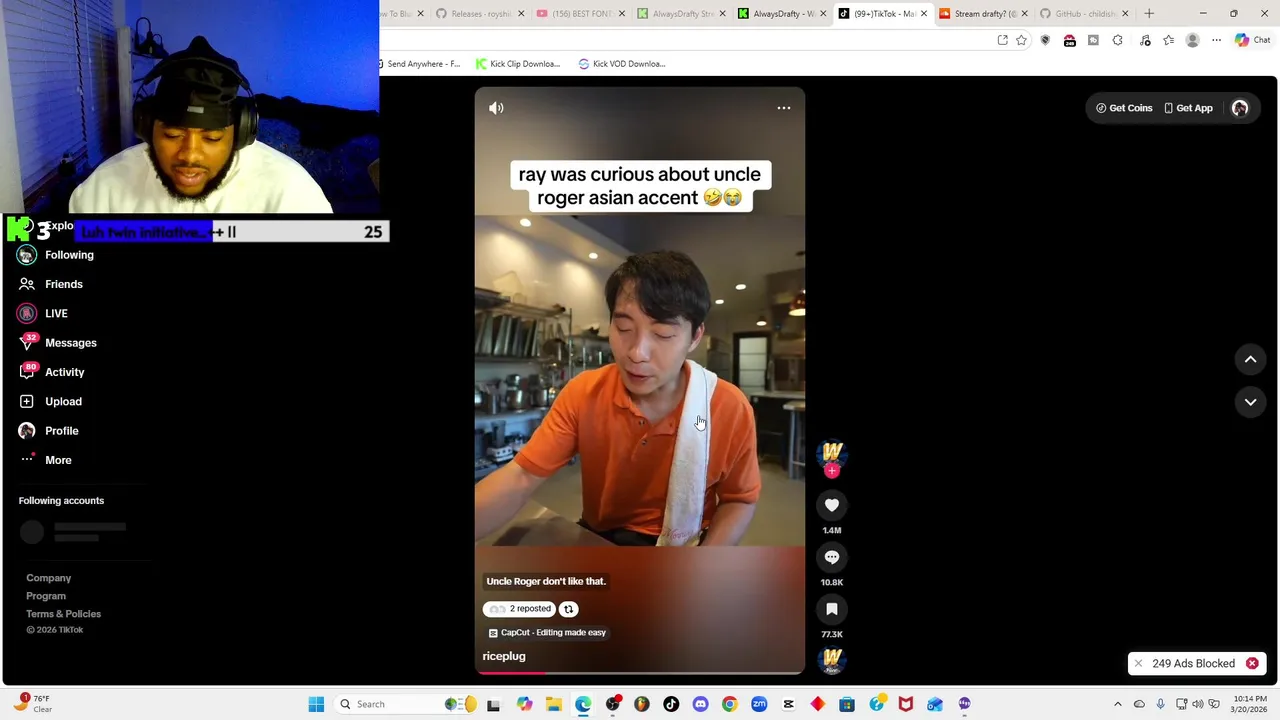Open the weather widget showing 76°F

(33, 704)
